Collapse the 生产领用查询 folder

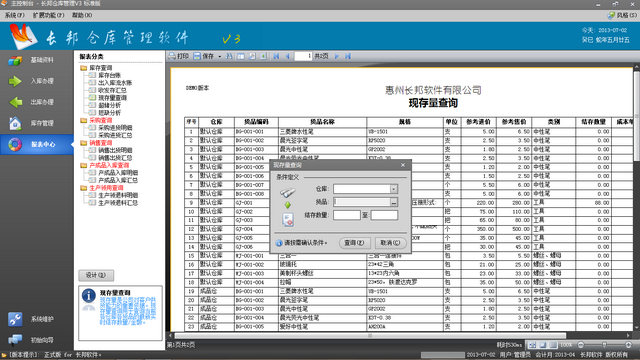coord(84,188)
